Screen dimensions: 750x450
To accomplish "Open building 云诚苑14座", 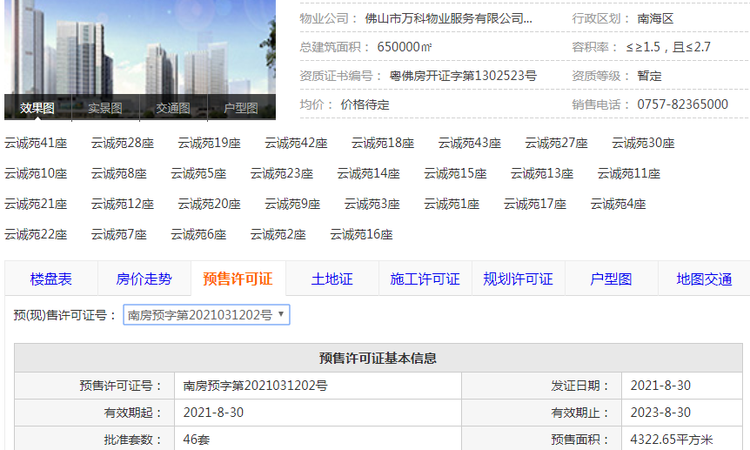I will 368,174.
